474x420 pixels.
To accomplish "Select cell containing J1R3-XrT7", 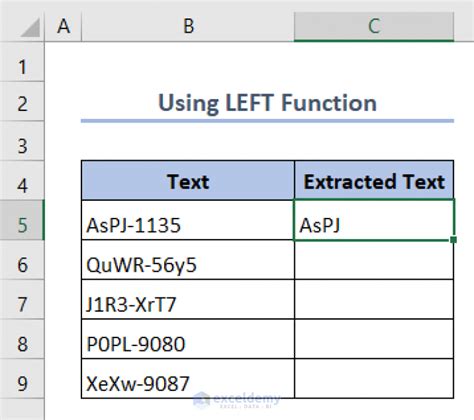I will (x=188, y=299).
